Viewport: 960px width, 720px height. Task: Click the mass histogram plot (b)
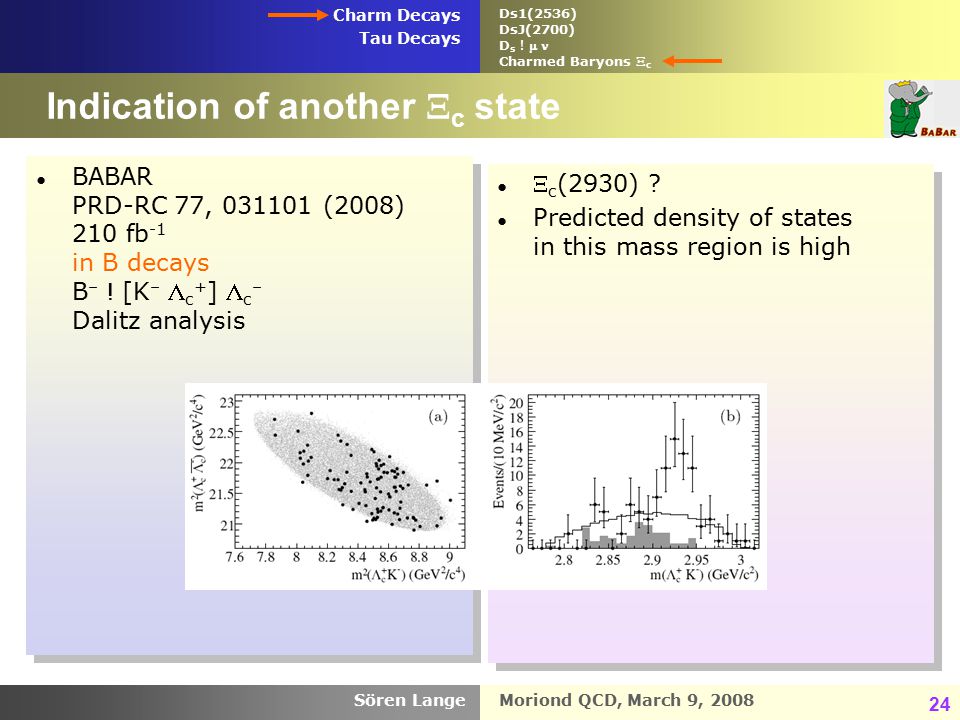point(643,471)
